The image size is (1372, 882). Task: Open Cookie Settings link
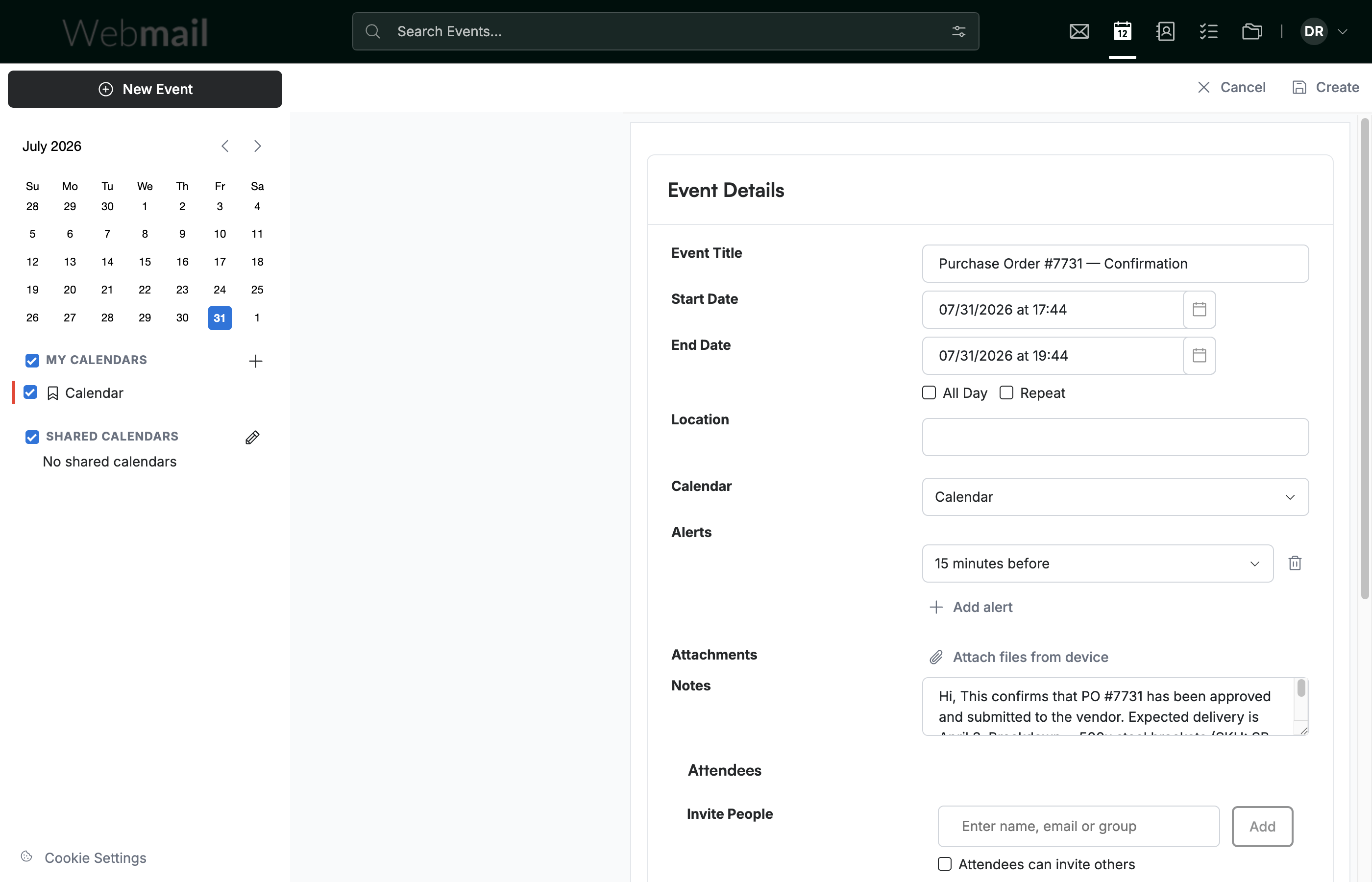[96, 857]
